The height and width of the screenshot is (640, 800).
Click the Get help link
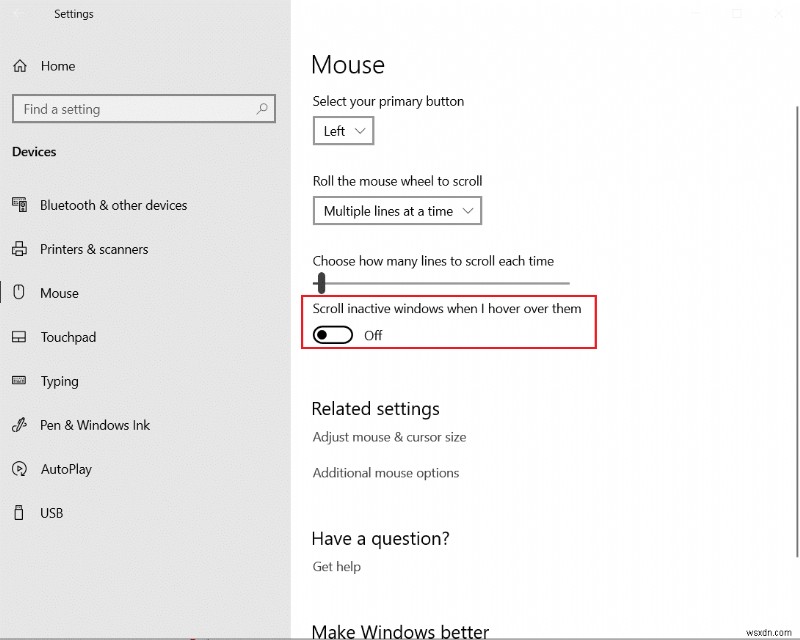coord(336,566)
